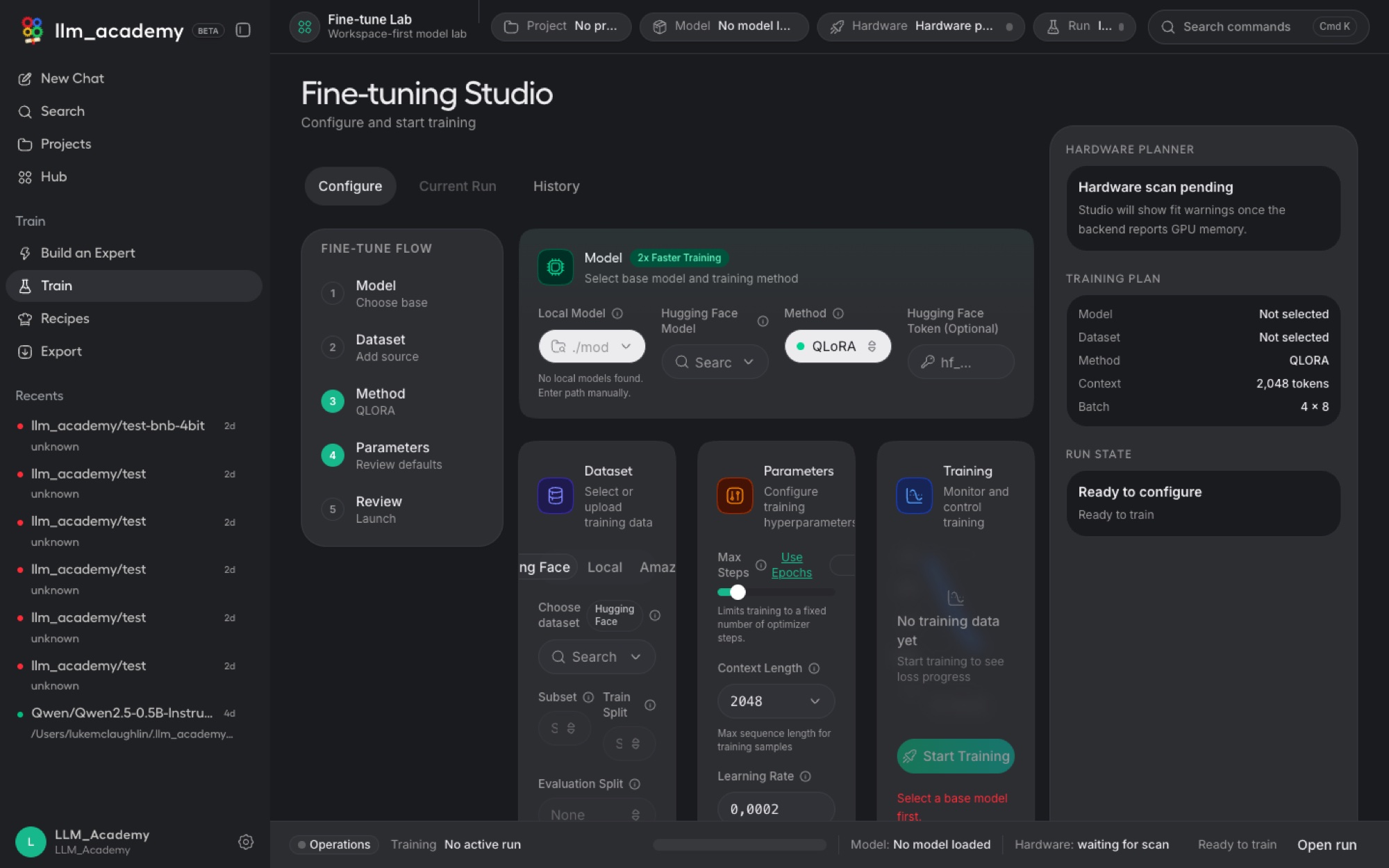Show info tooltip for Train Split
1389x868 pixels.
[650, 705]
